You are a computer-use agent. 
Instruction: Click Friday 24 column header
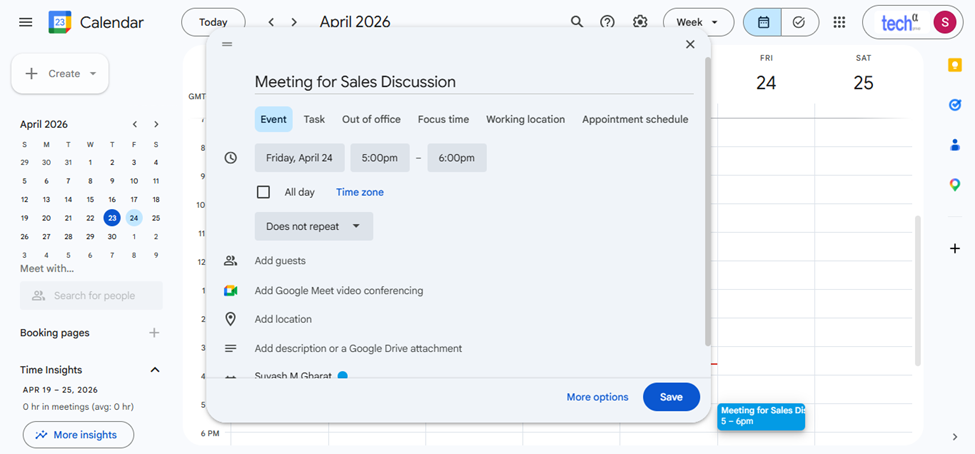coord(766,75)
